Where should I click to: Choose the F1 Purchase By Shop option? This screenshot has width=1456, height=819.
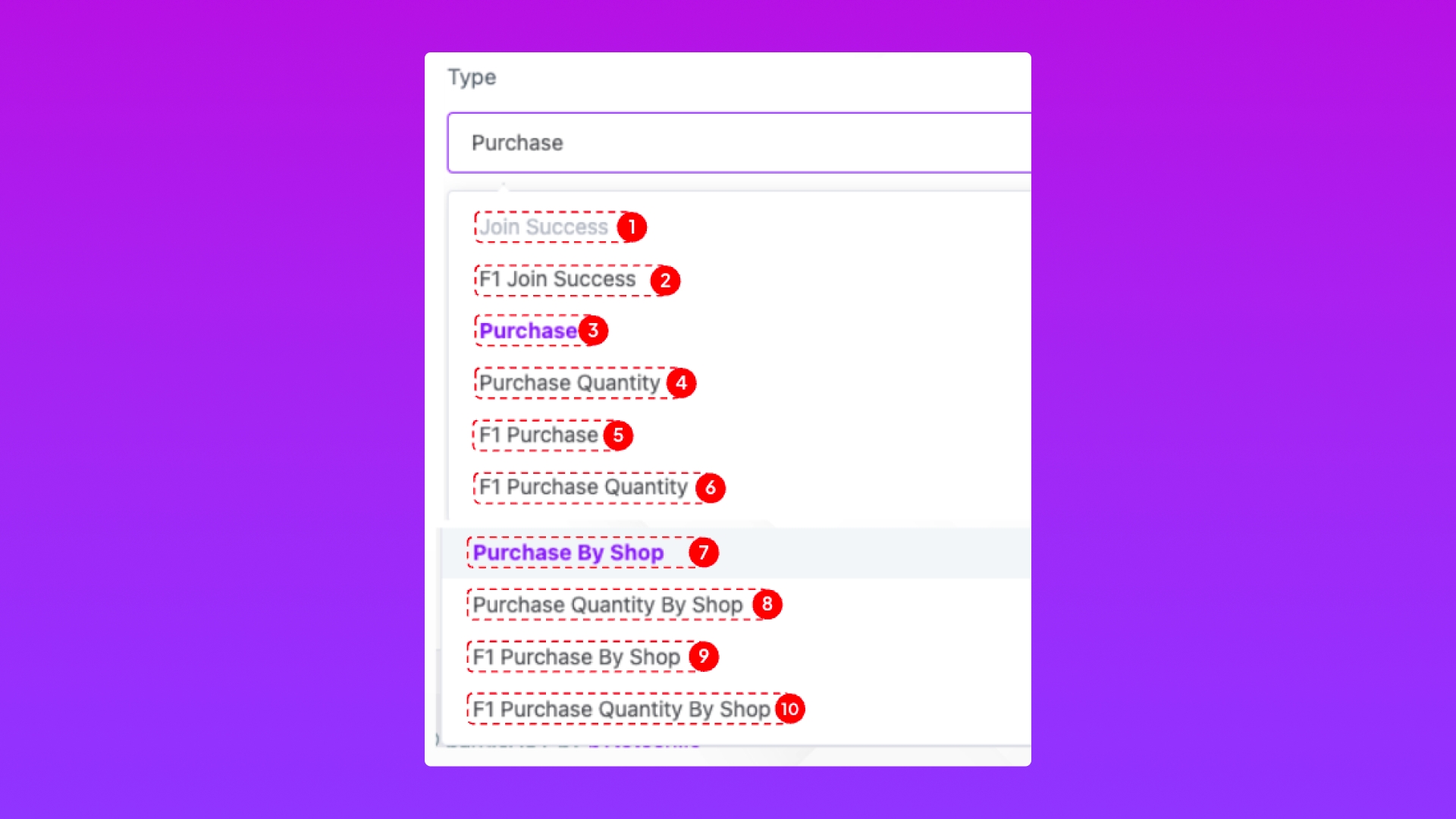pyautogui.click(x=576, y=657)
